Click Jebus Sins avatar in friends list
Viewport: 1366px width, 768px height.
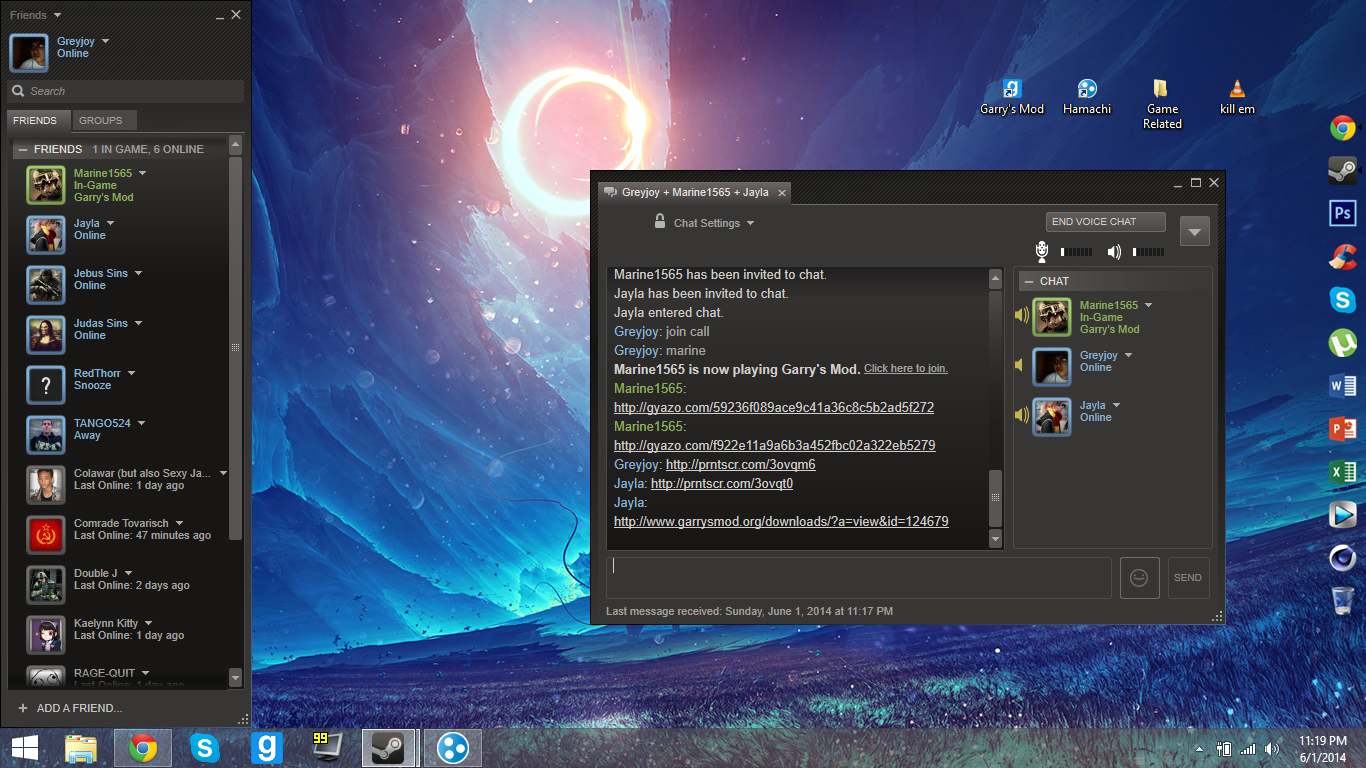pos(46,285)
